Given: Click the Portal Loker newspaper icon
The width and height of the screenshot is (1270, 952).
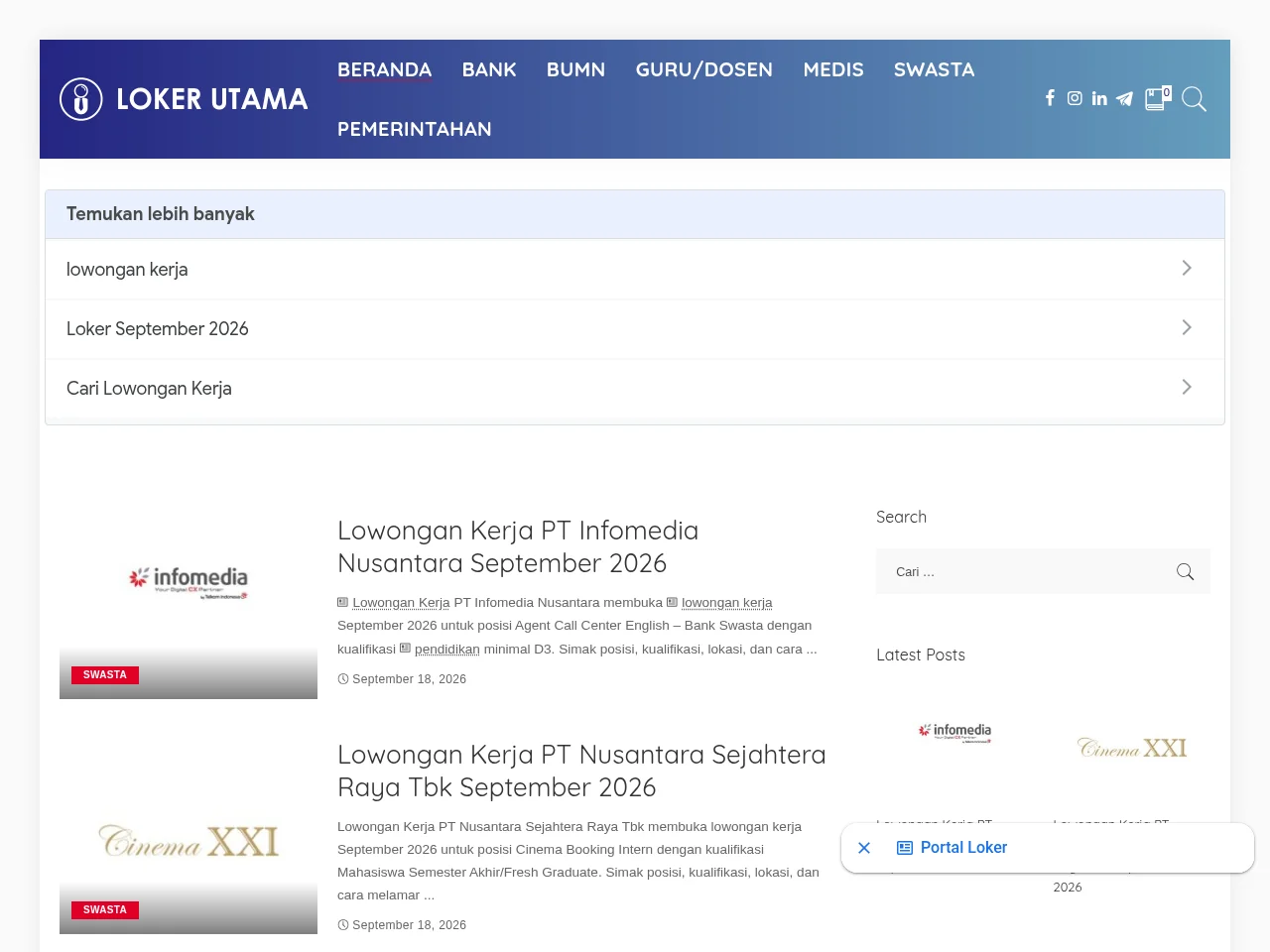Looking at the screenshot, I should tap(905, 848).
